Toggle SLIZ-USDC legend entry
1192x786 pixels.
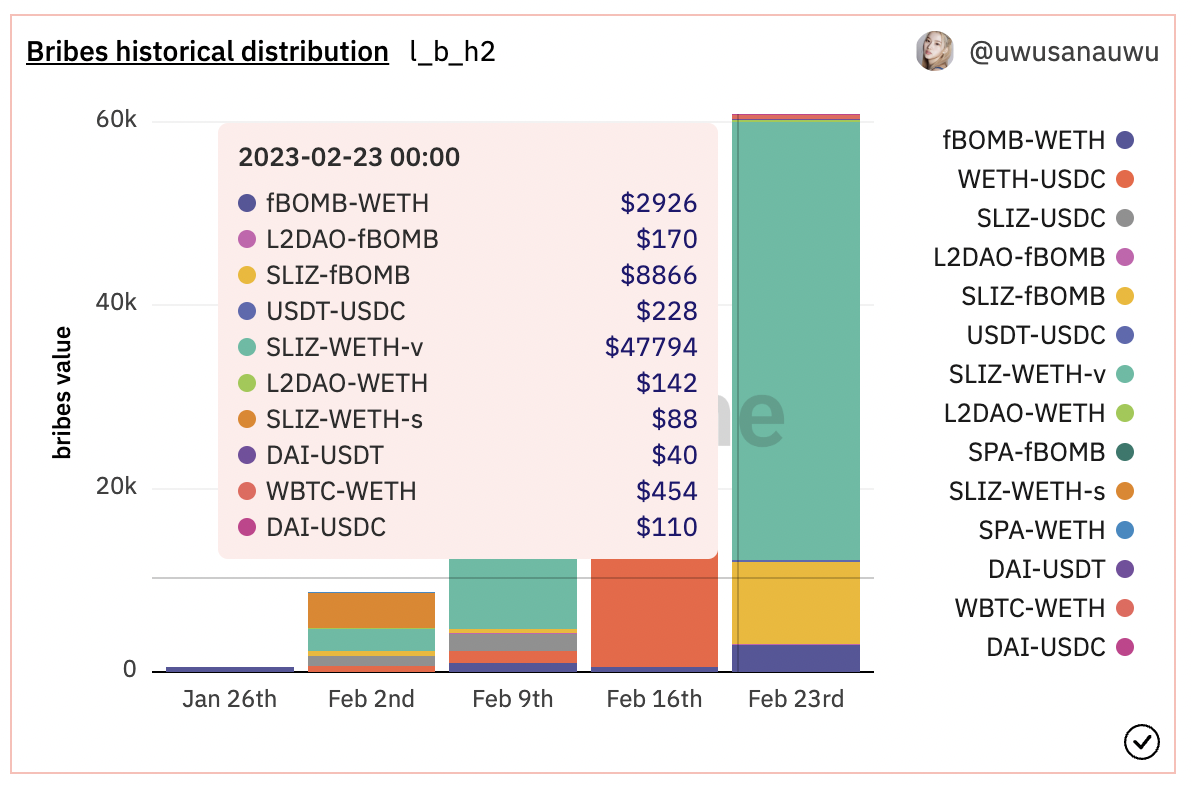(1054, 219)
